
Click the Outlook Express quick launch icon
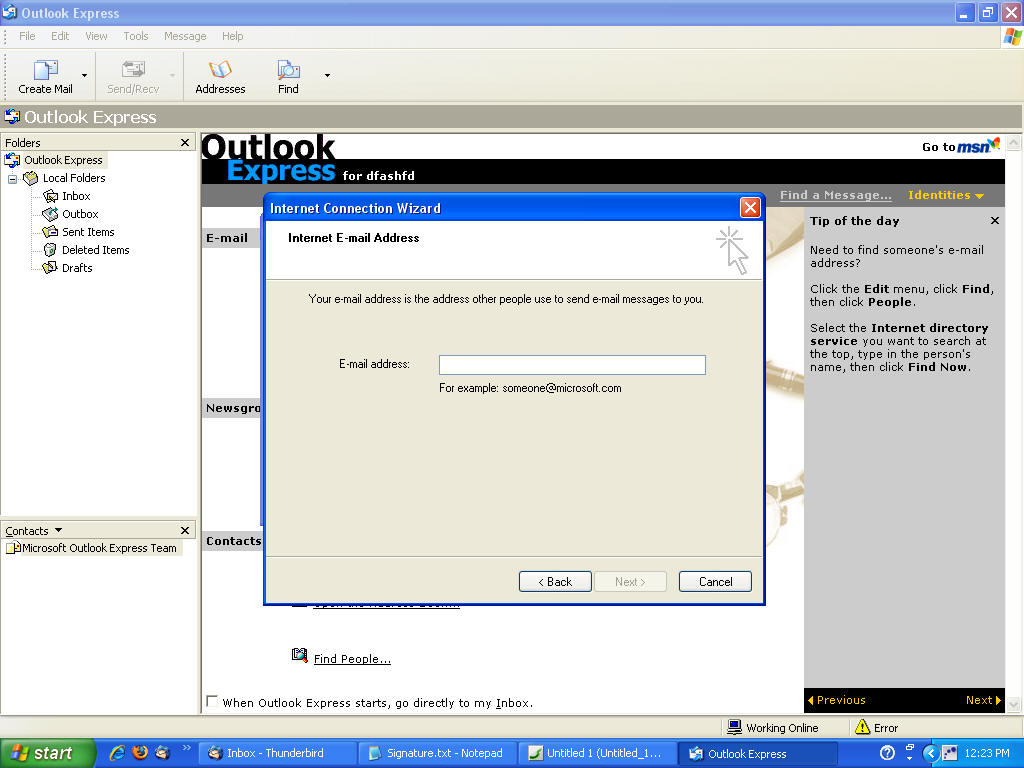162,753
